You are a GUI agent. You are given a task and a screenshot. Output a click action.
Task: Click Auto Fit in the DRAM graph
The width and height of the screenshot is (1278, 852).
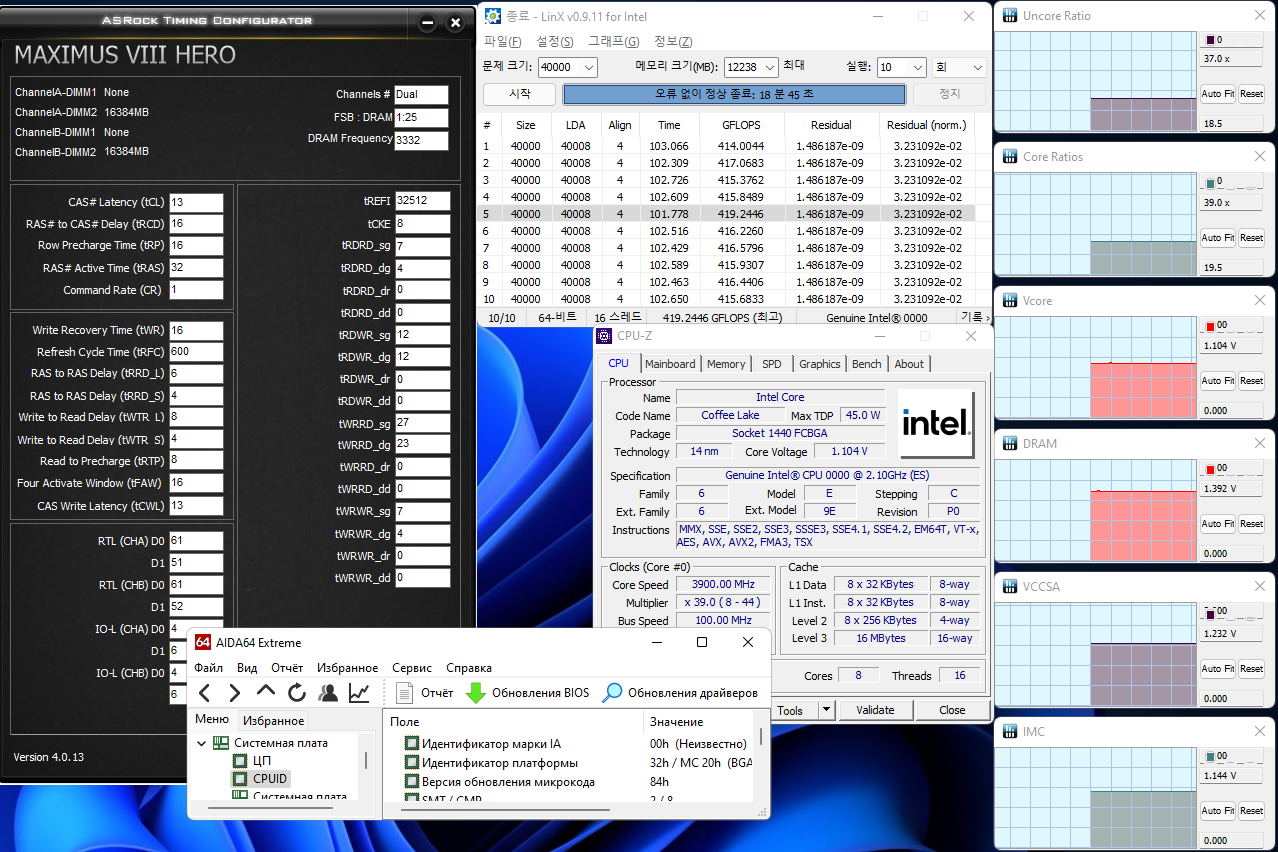(x=1217, y=524)
